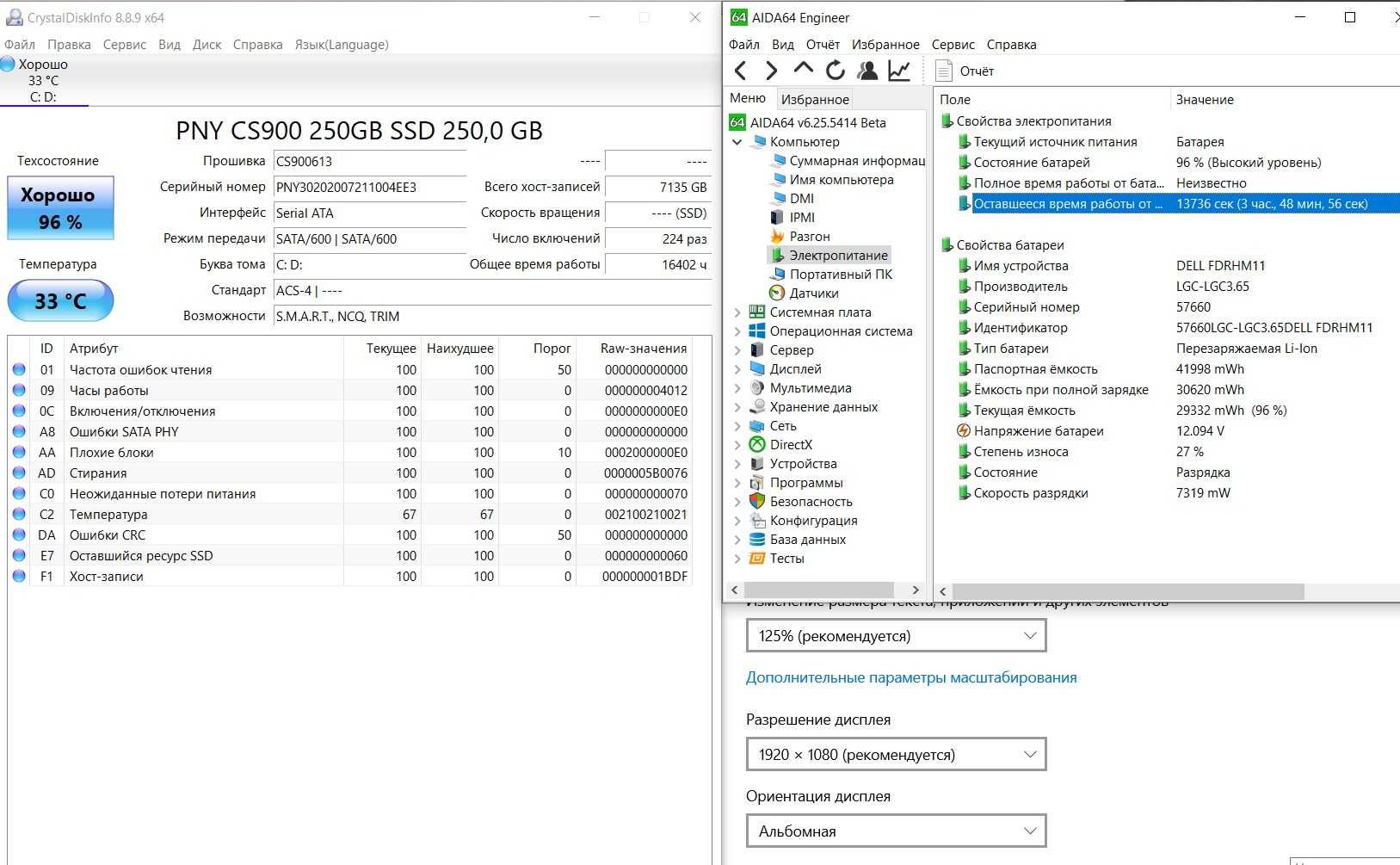This screenshot has height=865, width=1400.
Task: Click the База данных tree item
Action: (x=807, y=540)
